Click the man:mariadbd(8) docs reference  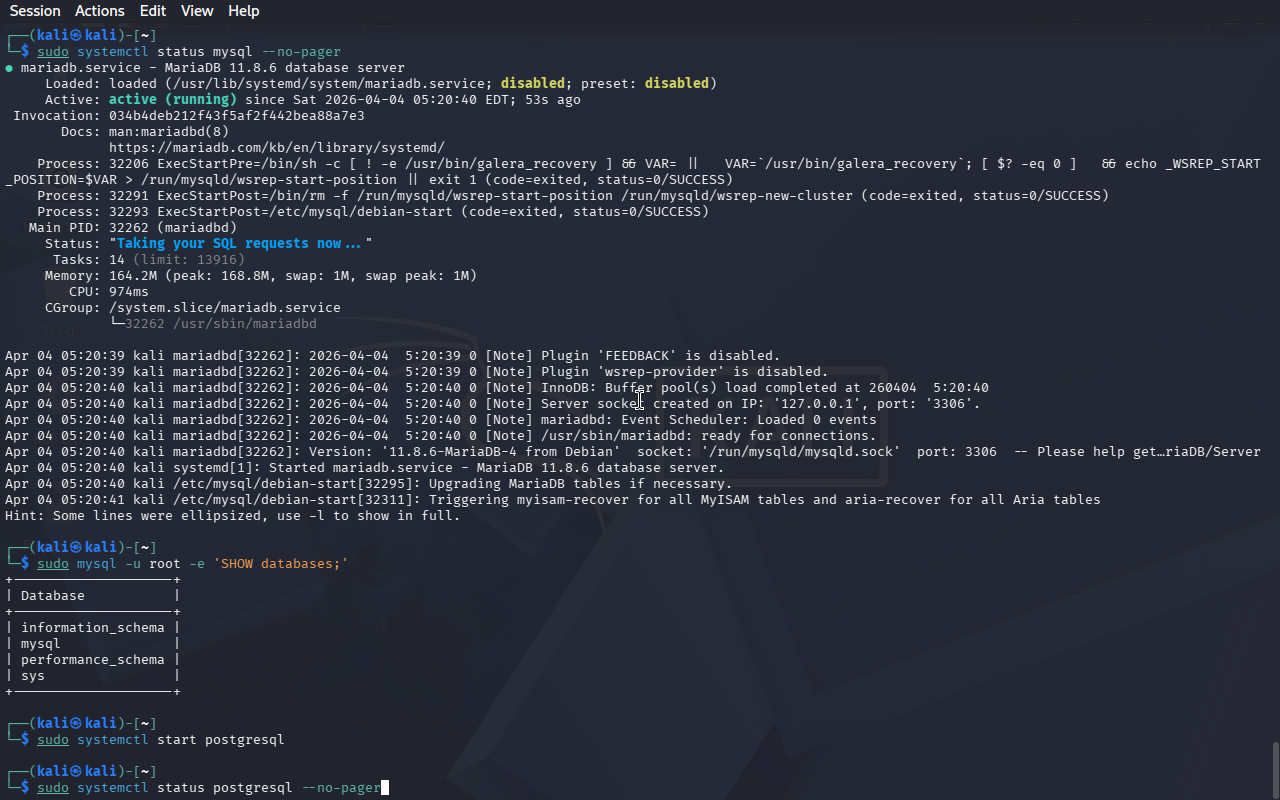(x=168, y=131)
